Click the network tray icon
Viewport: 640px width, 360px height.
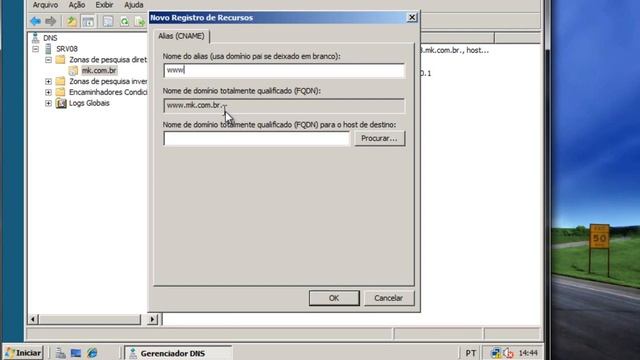click(x=496, y=353)
